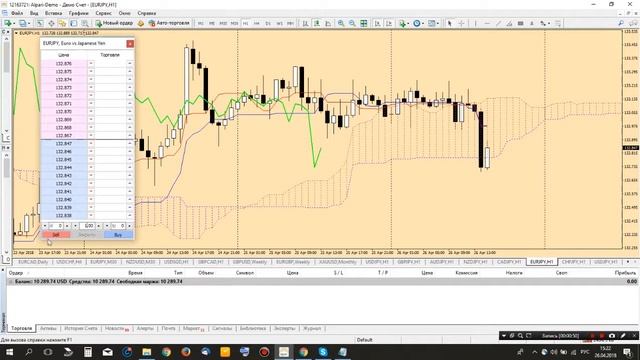Viewport: 640px width, 360px height.
Task: Click the 132.876 price row
Action: (64, 64)
